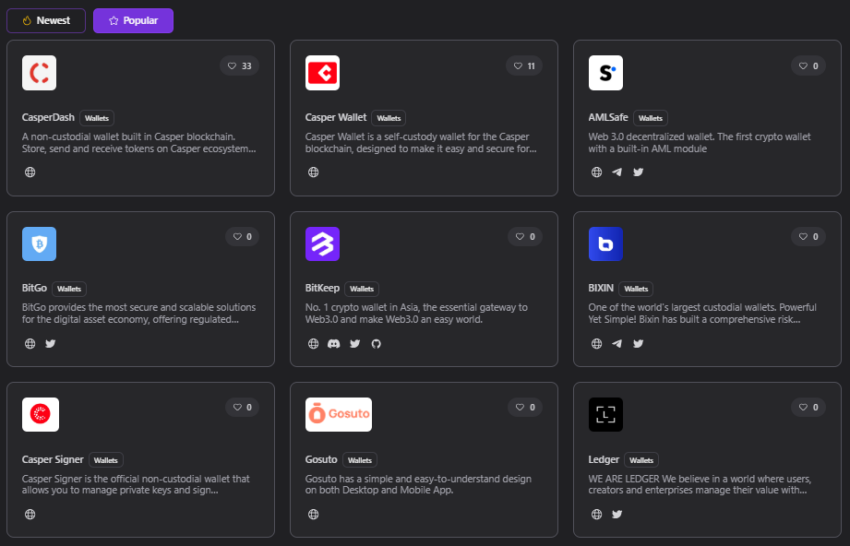
Task: Switch to the Newest tab
Action: click(46, 21)
